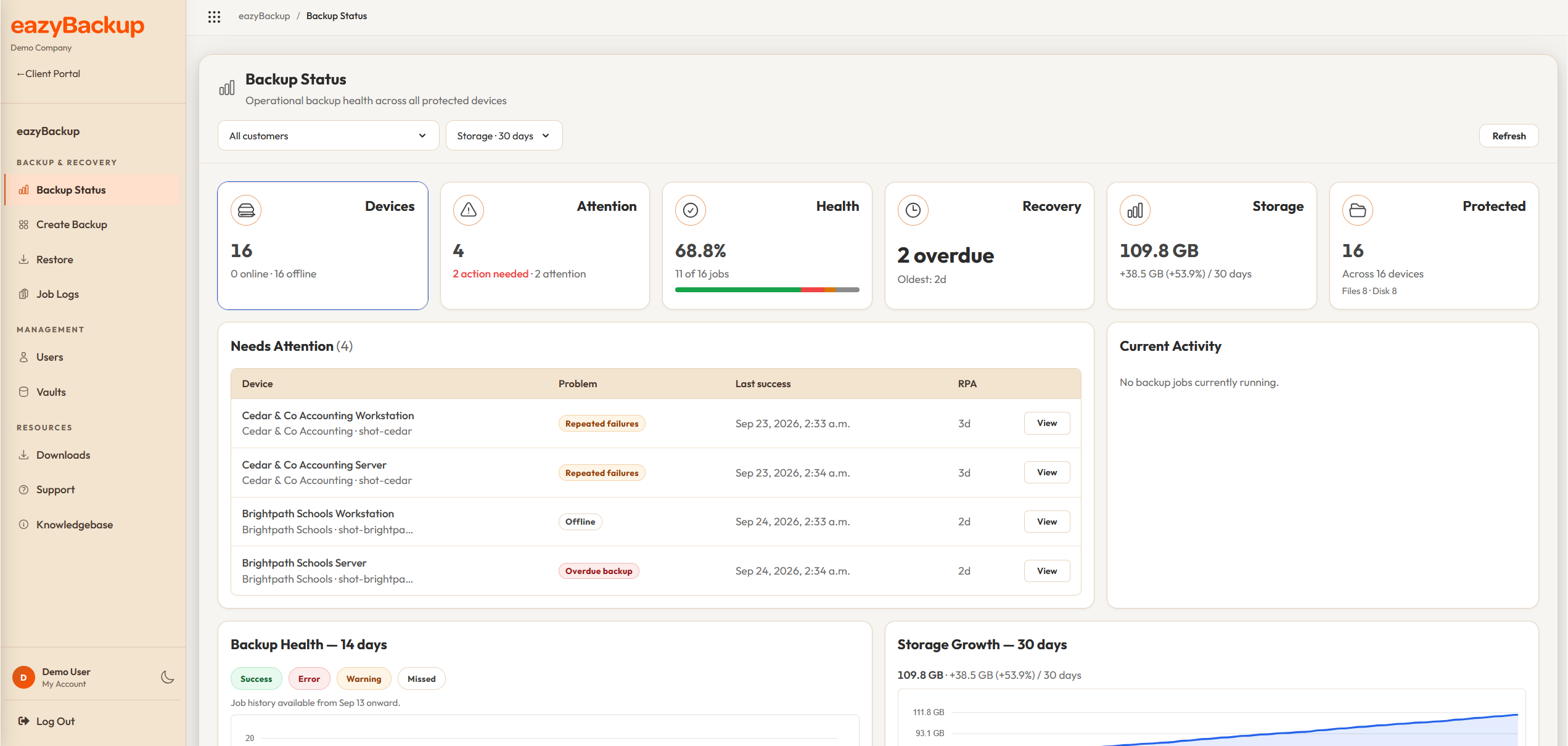1568x746 pixels.
Task: Navigate to Users management
Action: (92, 357)
